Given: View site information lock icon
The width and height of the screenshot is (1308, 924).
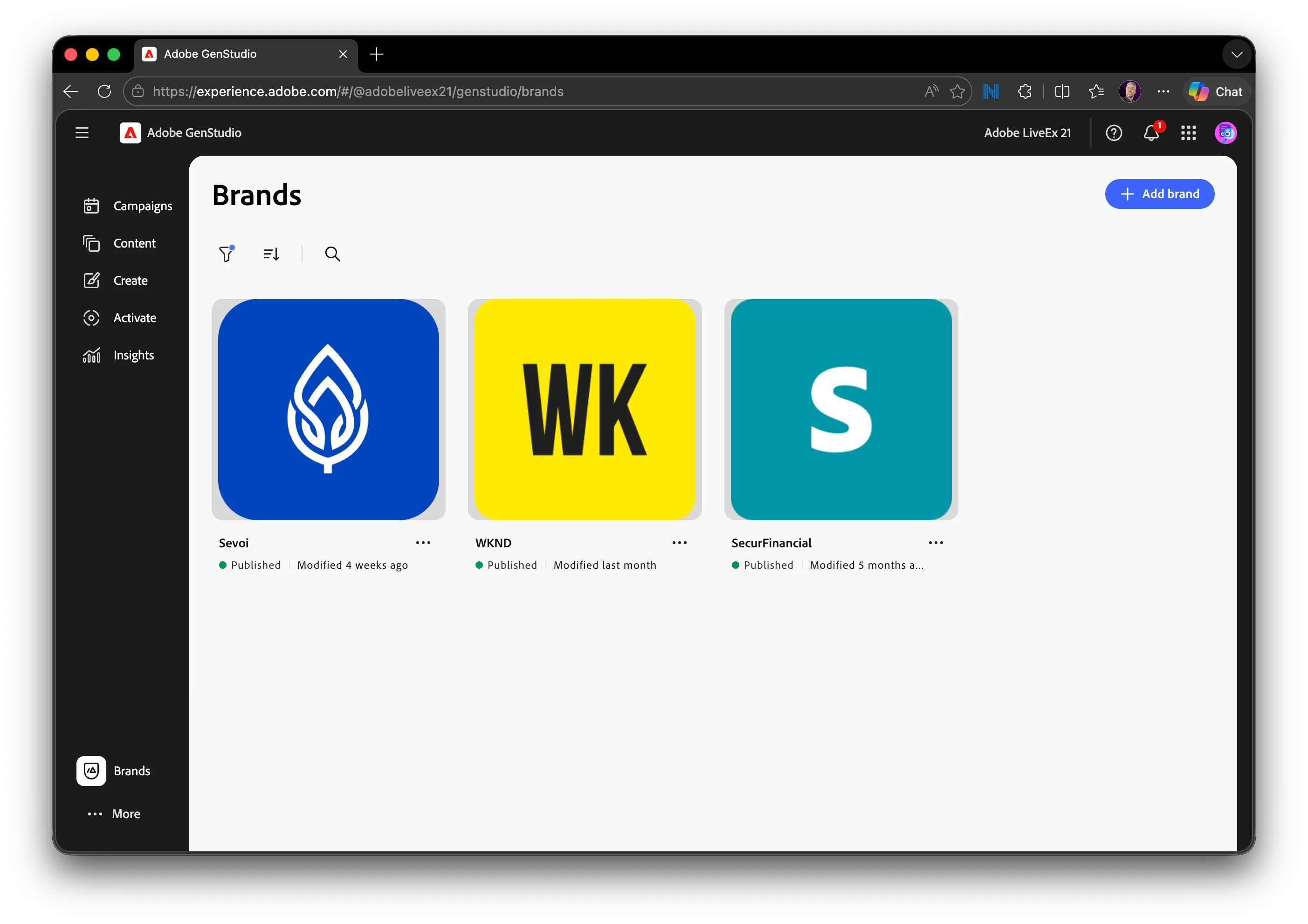Looking at the screenshot, I should click(x=138, y=91).
